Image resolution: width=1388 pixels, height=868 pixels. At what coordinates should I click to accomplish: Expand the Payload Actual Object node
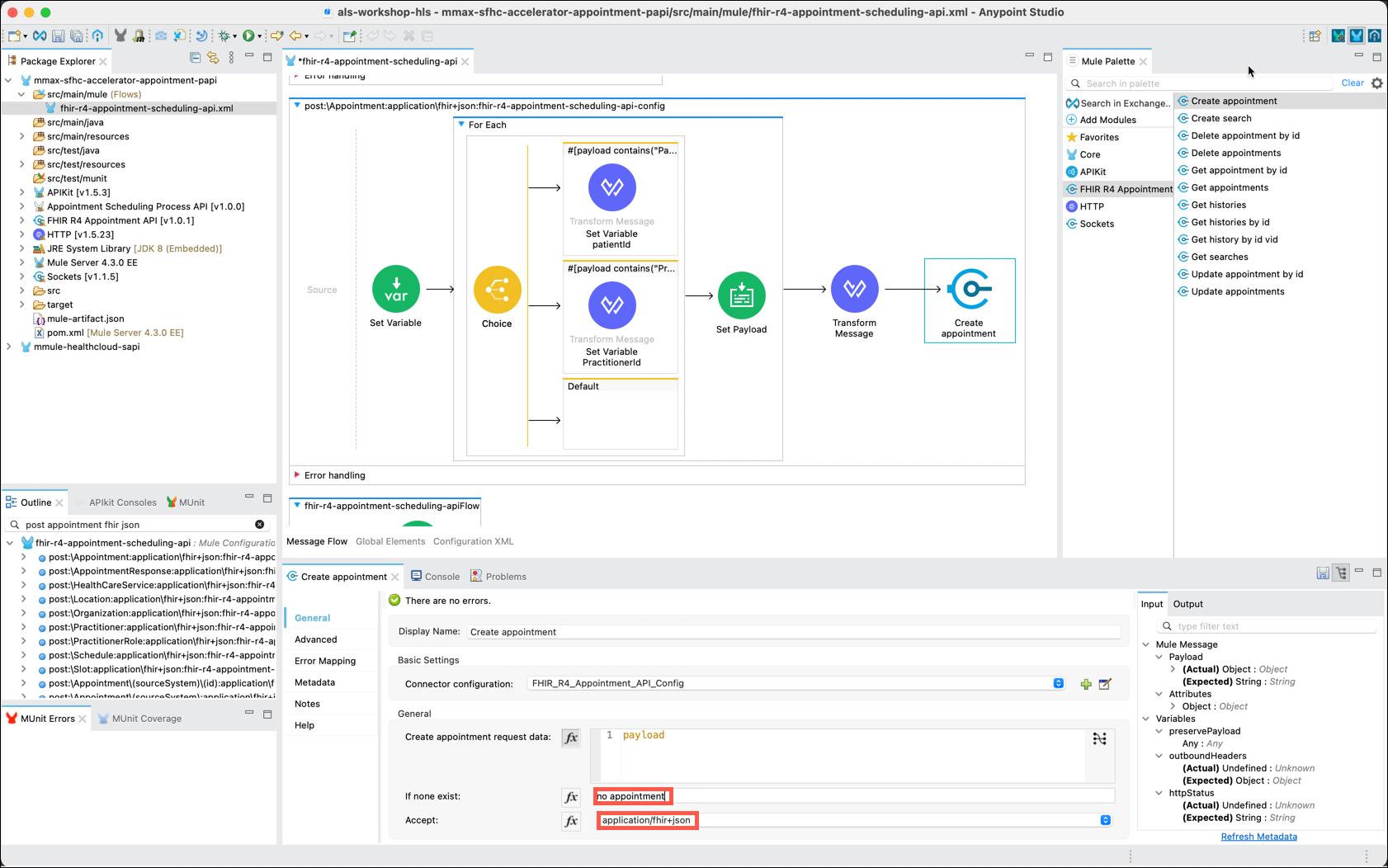pos(1173,669)
